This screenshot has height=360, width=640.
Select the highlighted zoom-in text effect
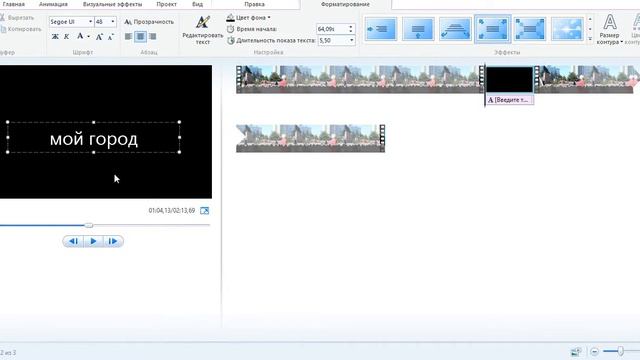click(x=492, y=29)
